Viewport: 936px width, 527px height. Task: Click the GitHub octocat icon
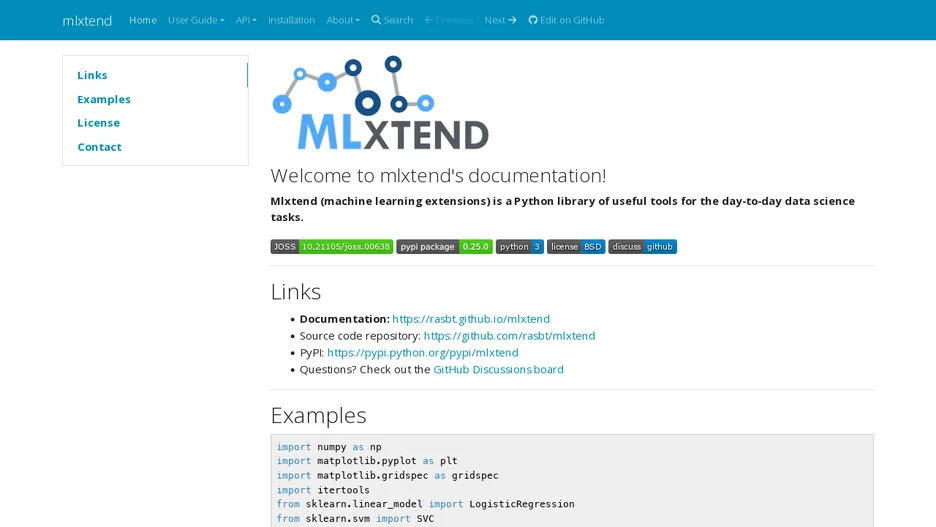533,20
